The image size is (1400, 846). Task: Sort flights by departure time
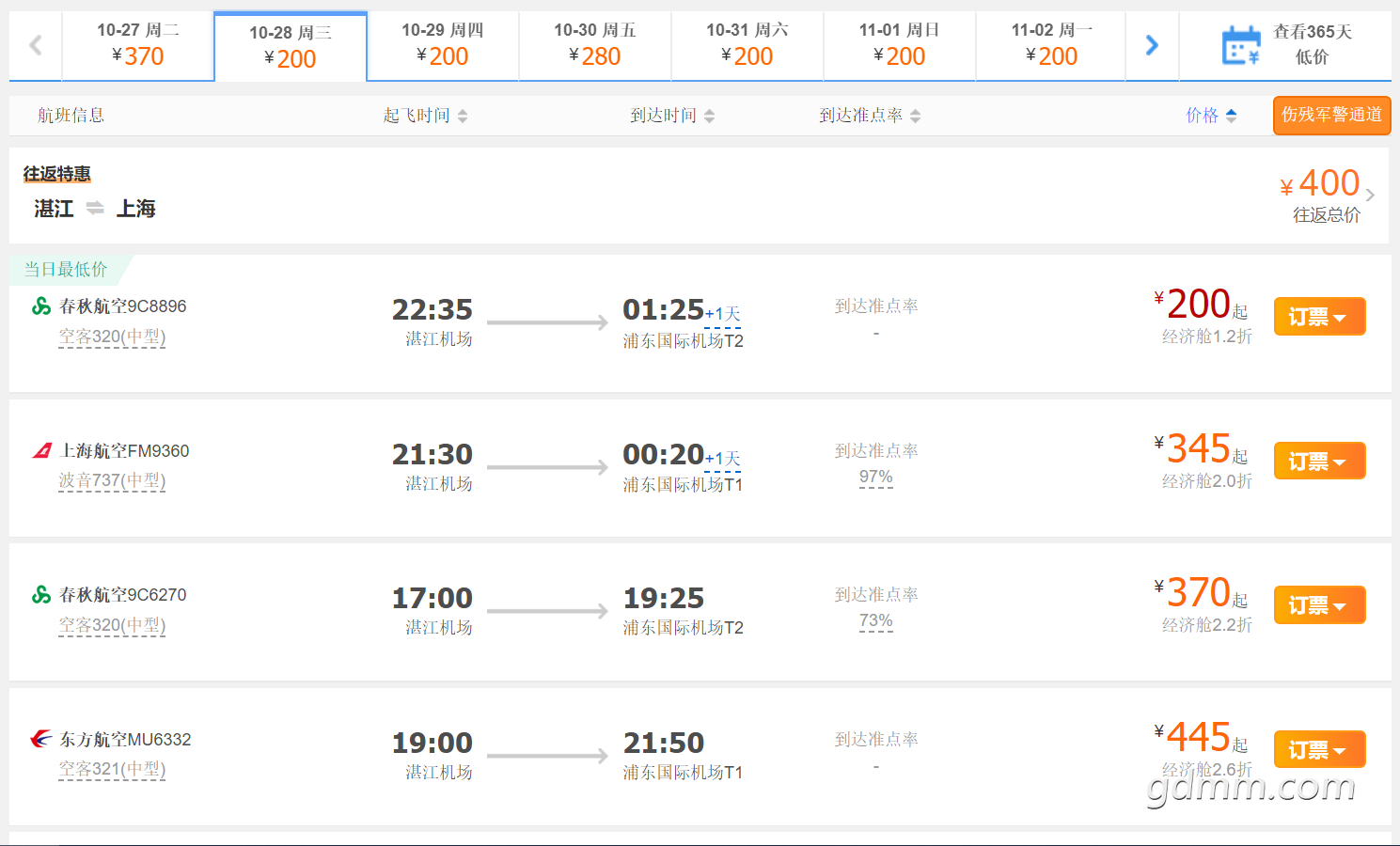(425, 116)
